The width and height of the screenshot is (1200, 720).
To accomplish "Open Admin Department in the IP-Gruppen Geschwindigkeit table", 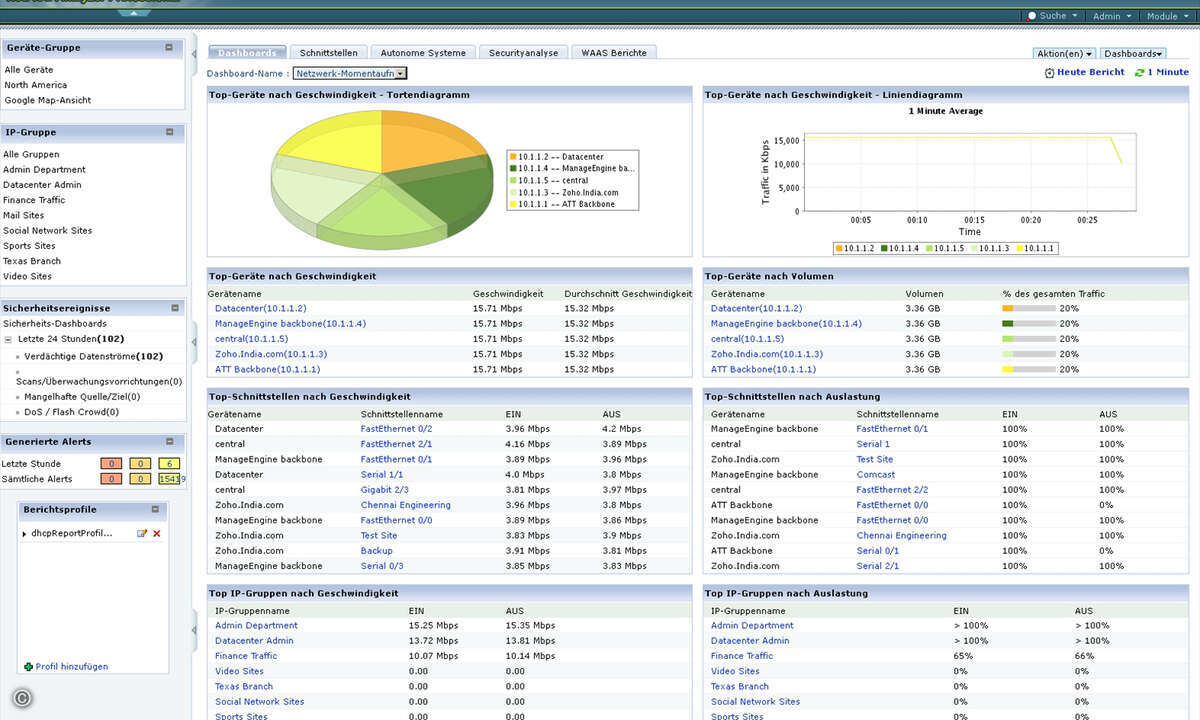I will (x=256, y=626).
